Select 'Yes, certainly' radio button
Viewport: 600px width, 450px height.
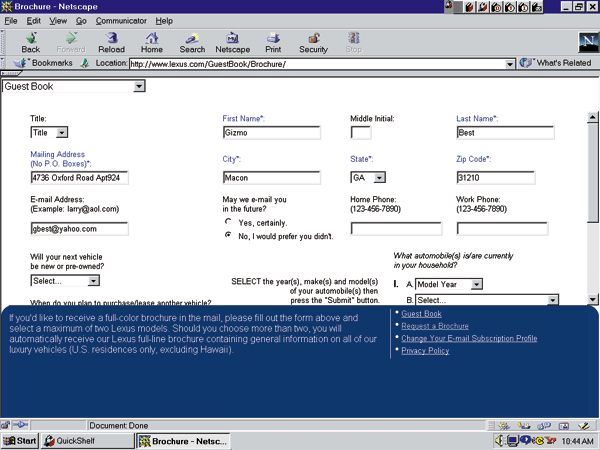[x=229, y=222]
